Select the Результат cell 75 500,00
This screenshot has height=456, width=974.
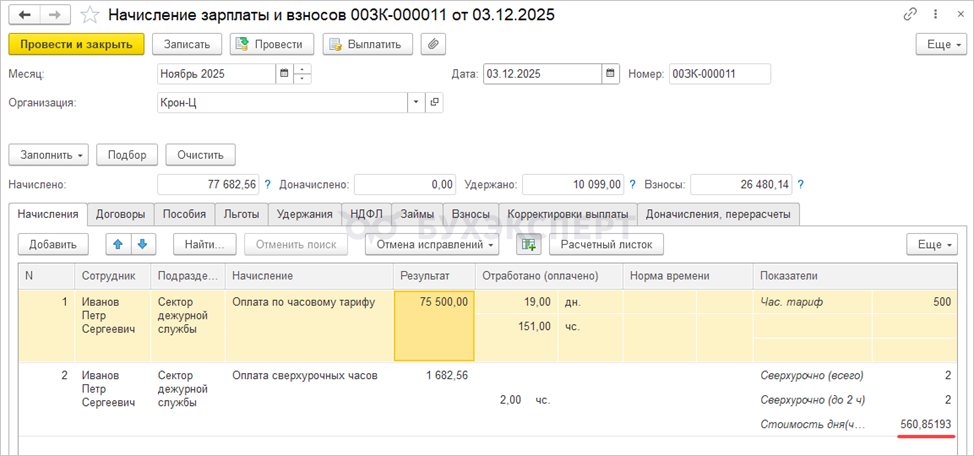[x=434, y=326]
